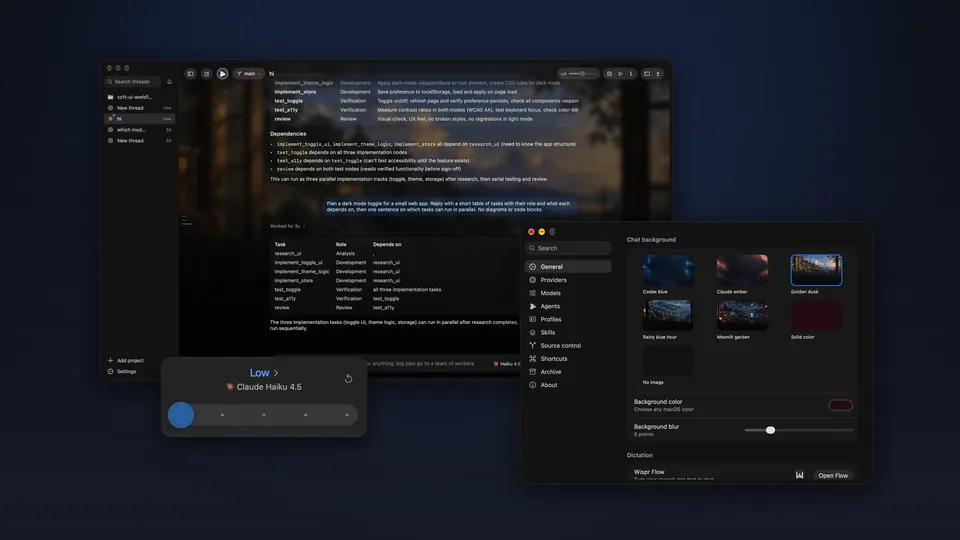Open Settings from chat sidebar bottom

[x=122, y=372]
